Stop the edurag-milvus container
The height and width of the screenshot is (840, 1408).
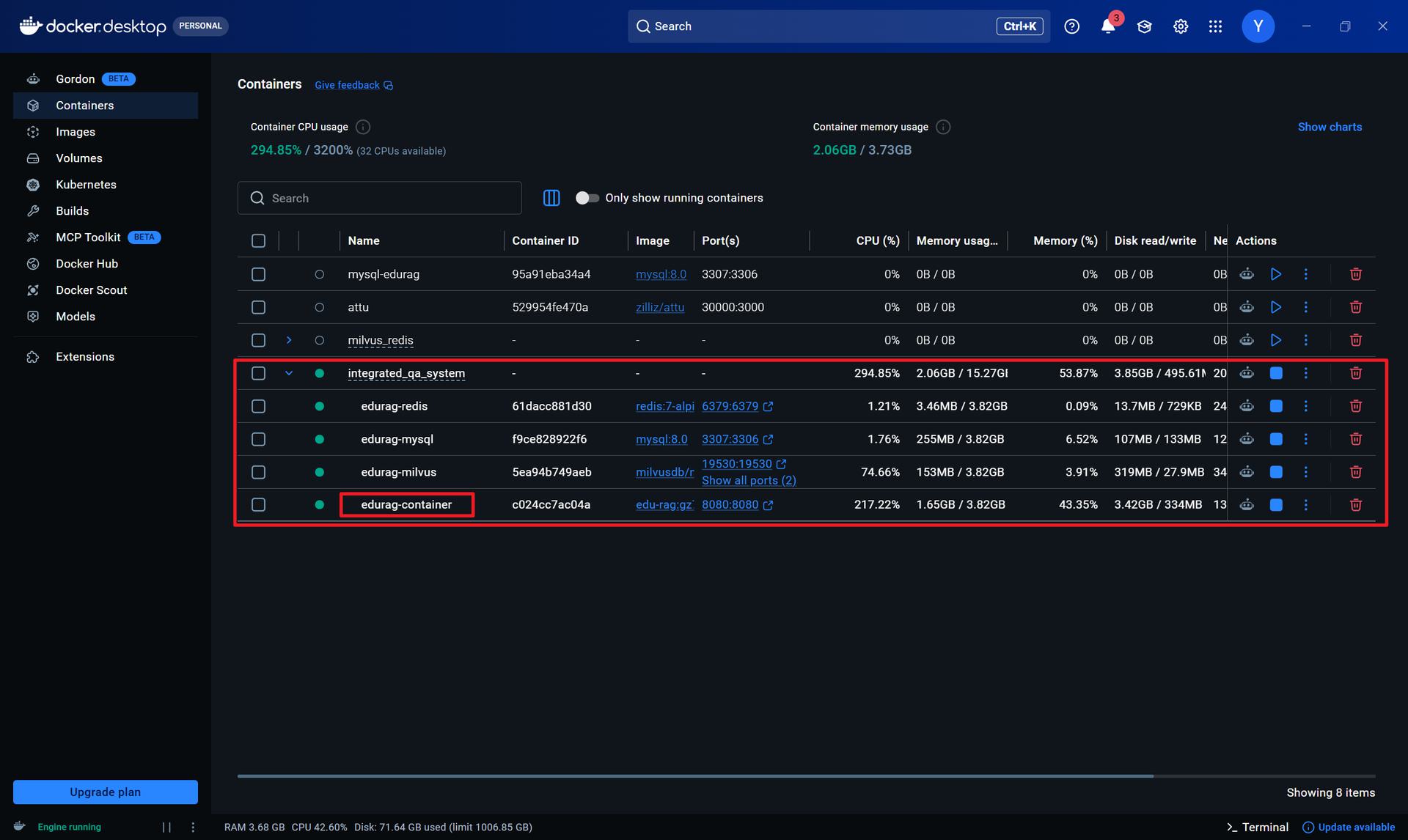pos(1276,472)
